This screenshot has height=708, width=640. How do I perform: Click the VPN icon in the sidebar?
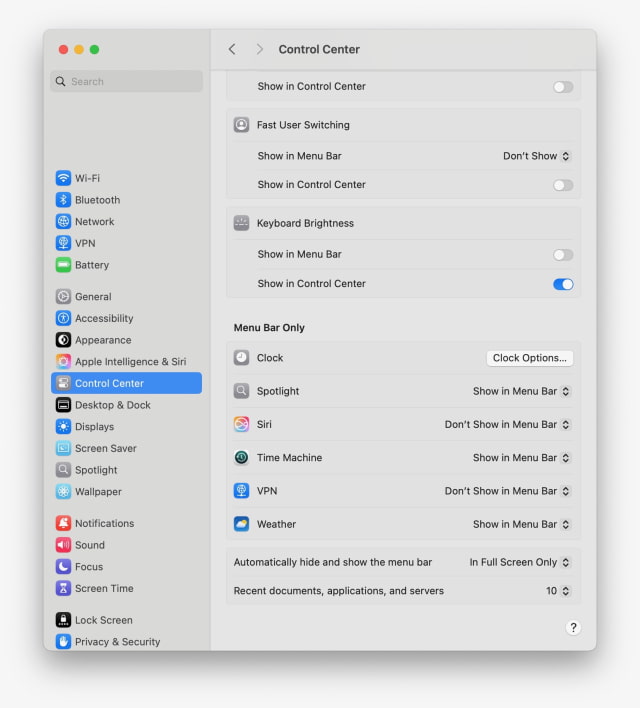tap(63, 243)
